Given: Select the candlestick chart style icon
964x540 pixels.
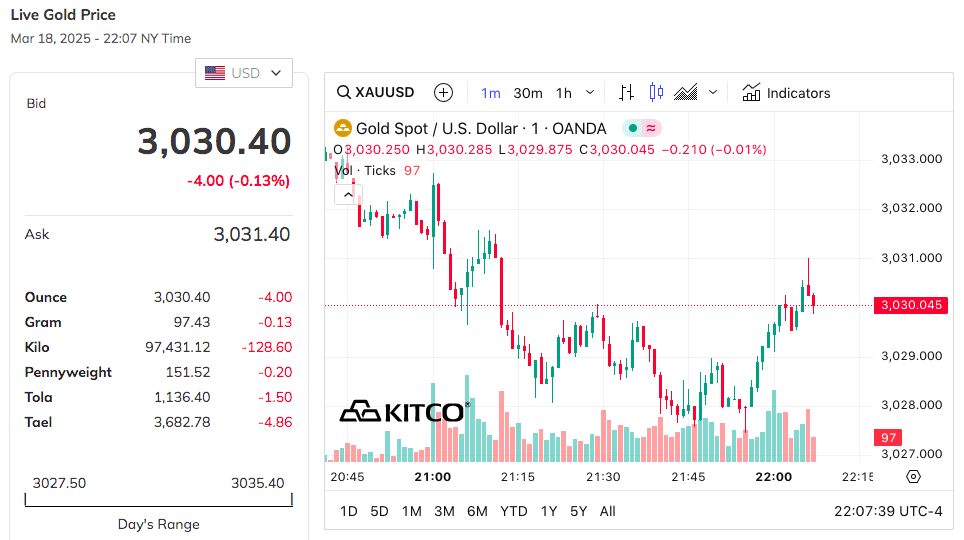Looking at the screenshot, I should point(656,93).
